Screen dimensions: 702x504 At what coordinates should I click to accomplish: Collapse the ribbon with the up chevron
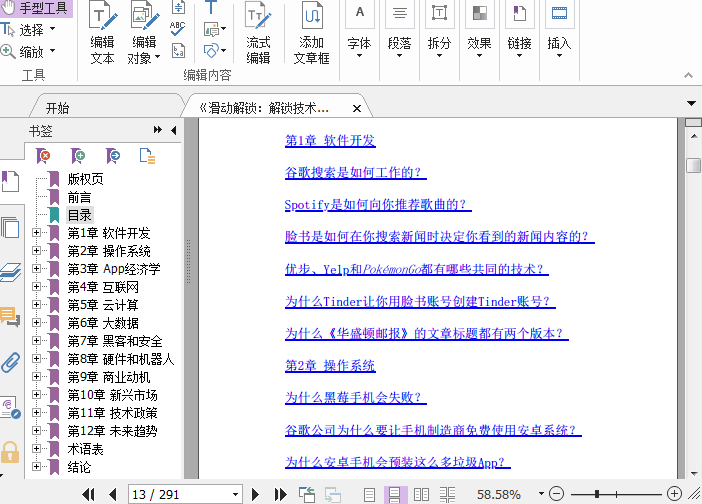point(689,75)
